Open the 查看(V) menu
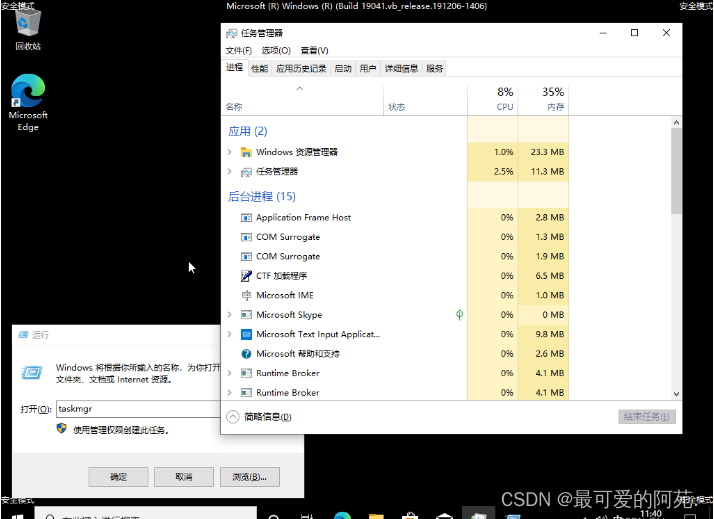Image resolution: width=714 pixels, height=519 pixels. coord(314,51)
